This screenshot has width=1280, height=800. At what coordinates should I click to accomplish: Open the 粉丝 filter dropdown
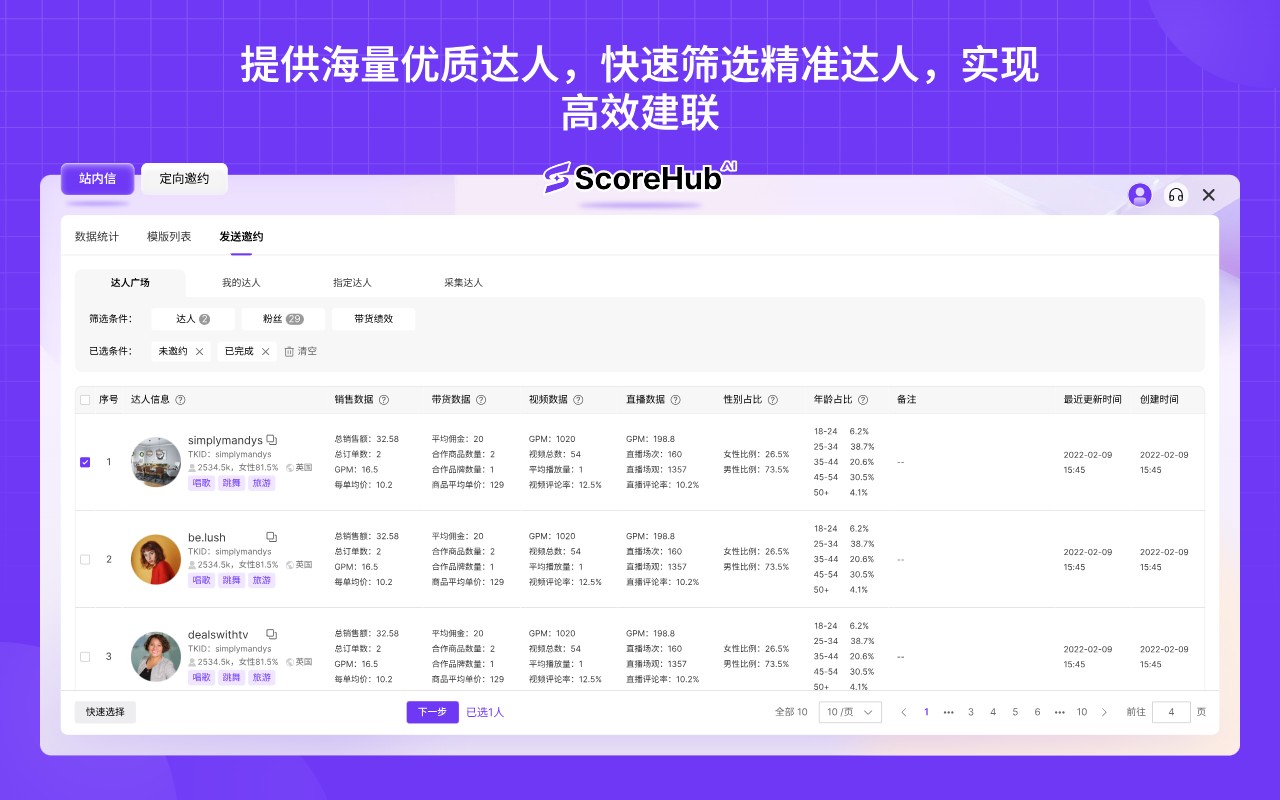[283, 317]
